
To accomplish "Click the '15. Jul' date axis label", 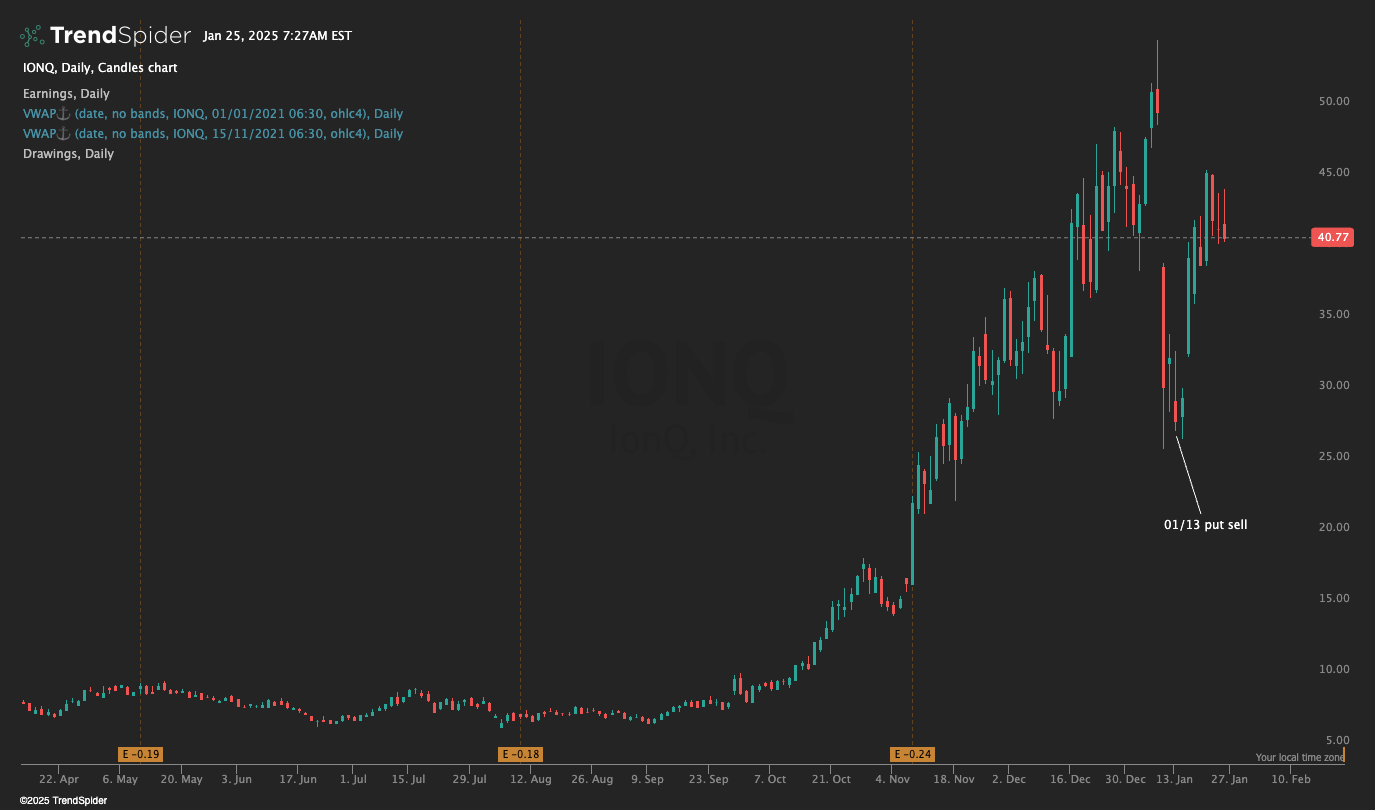I will (409, 779).
